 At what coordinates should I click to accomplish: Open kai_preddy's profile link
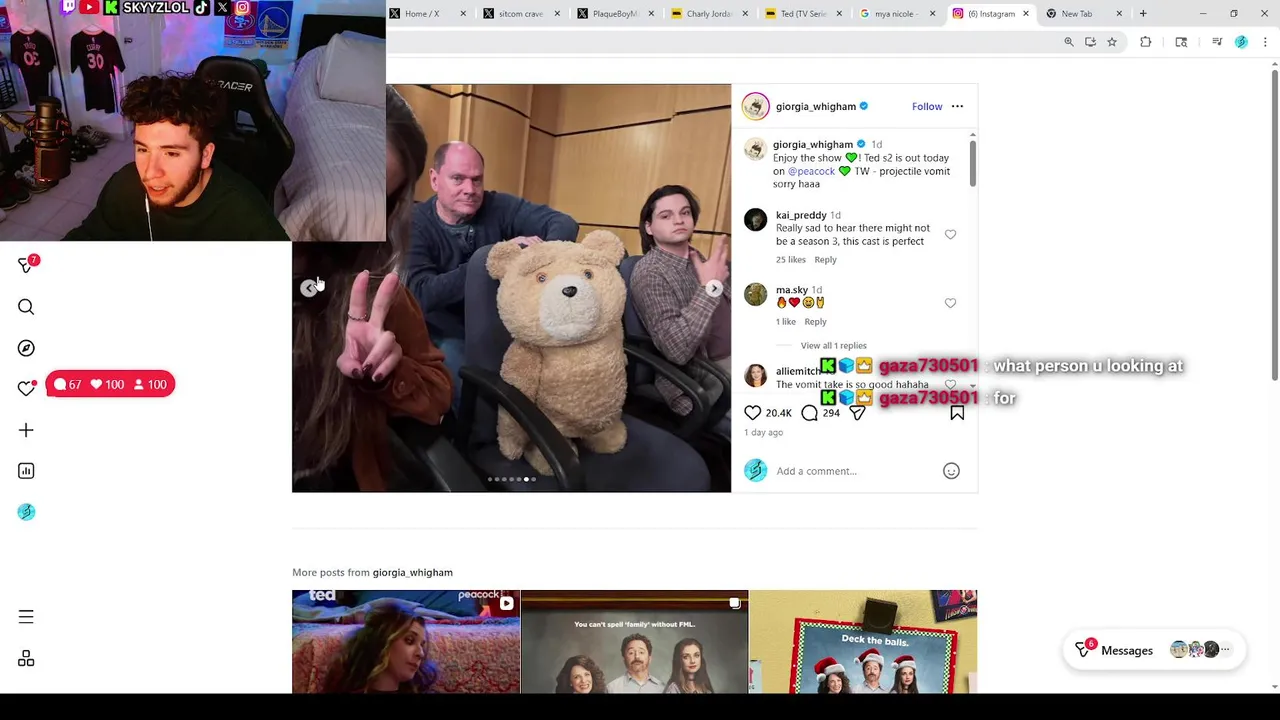801,215
